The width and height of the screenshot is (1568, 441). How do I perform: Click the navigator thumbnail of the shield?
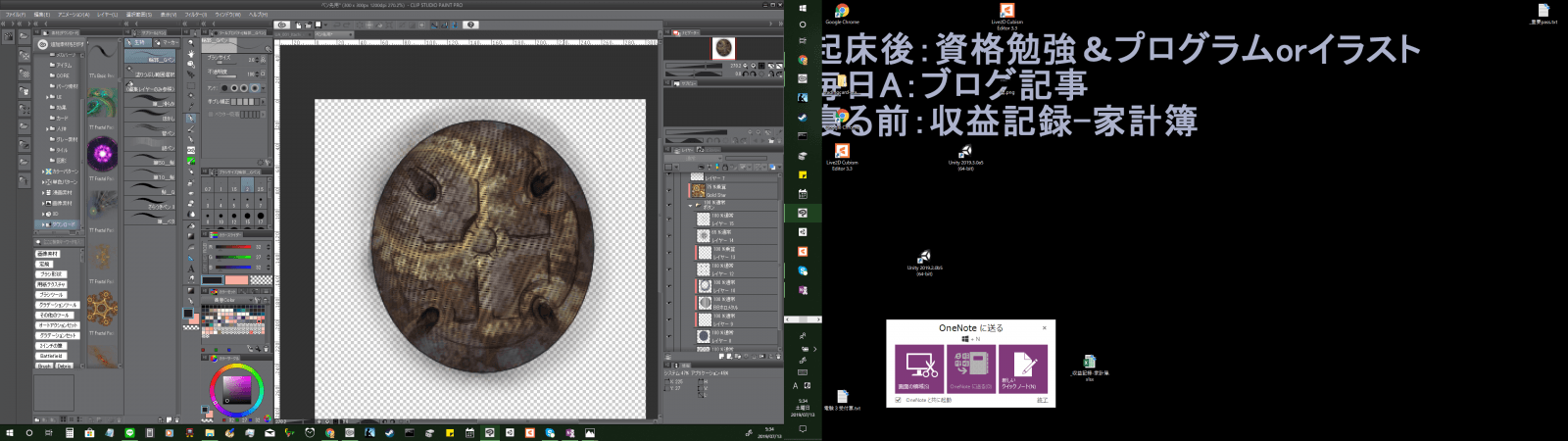[x=723, y=48]
